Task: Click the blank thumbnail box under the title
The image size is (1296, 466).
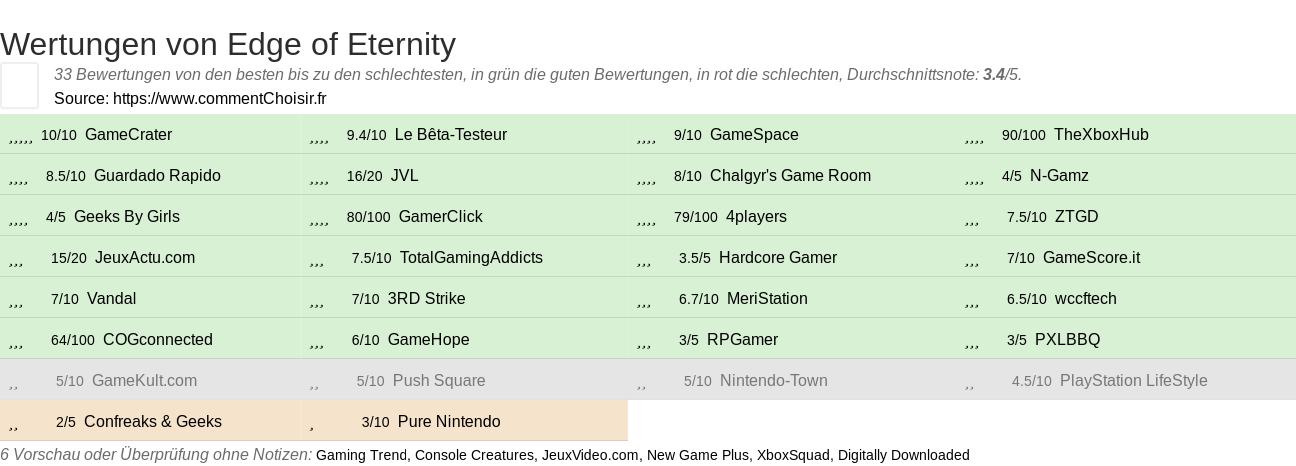Action: [19, 85]
